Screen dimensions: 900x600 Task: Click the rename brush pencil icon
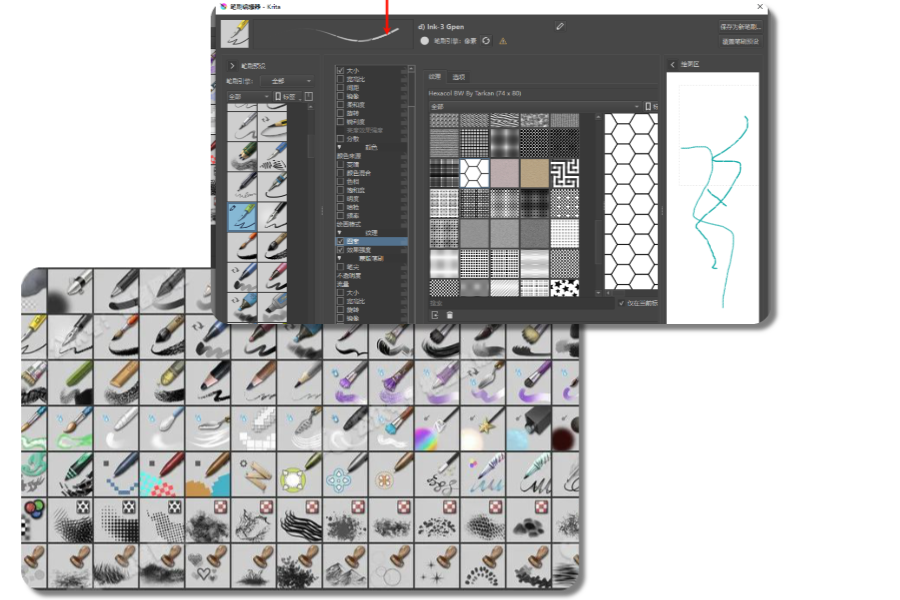point(560,26)
